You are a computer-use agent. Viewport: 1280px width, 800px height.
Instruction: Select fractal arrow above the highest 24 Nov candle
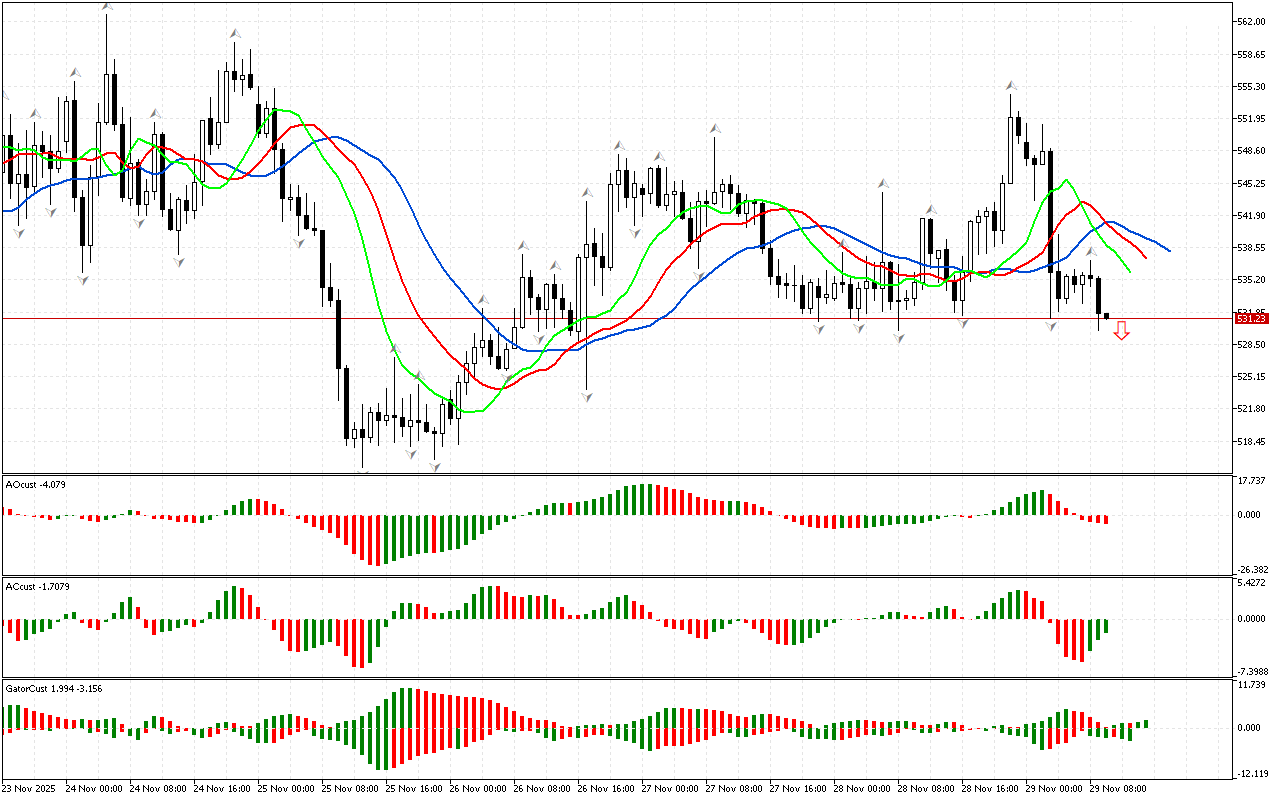click(x=107, y=7)
